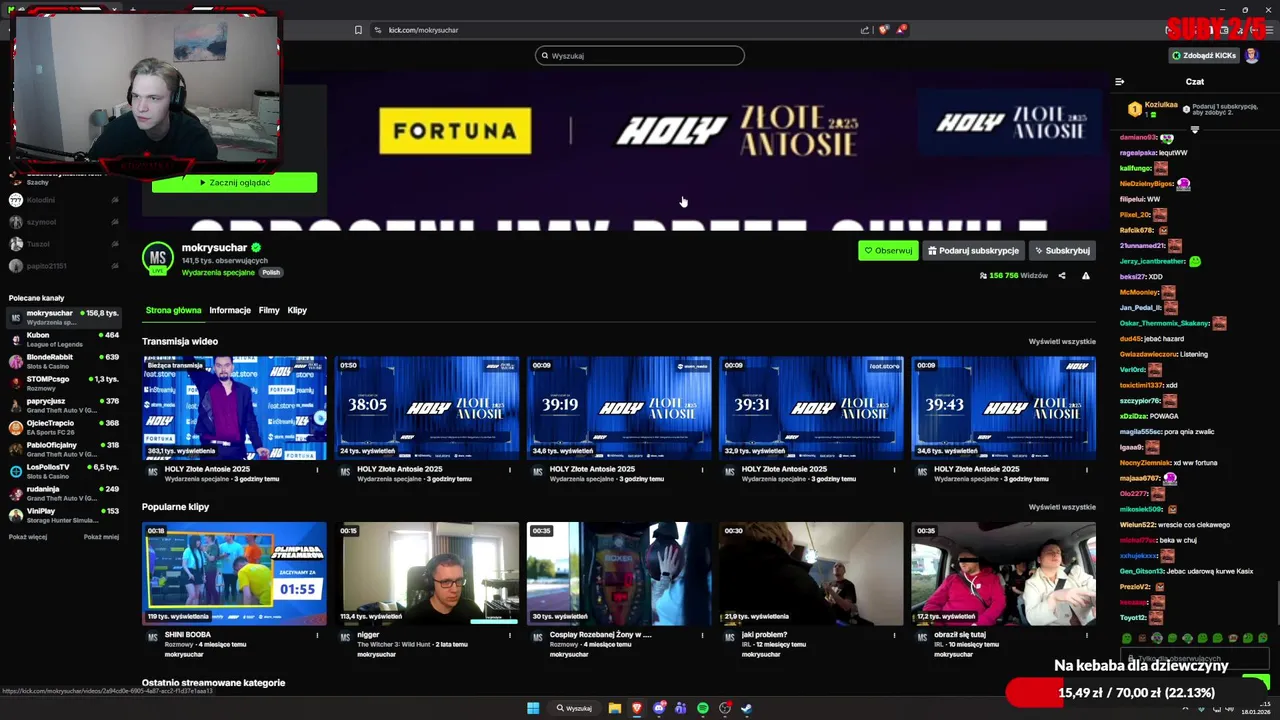The width and height of the screenshot is (1280, 720).
Task: Open the 'jaki problem?' clip thumbnail
Action: [811, 573]
